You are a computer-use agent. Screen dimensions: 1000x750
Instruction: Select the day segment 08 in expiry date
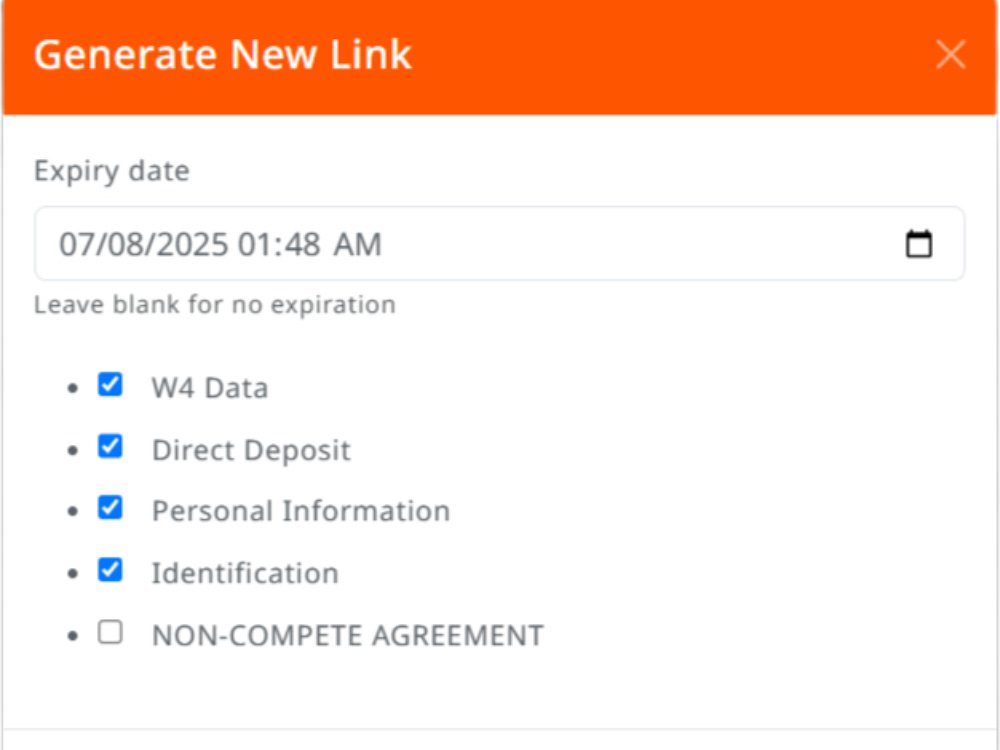pyautogui.click(x=120, y=244)
